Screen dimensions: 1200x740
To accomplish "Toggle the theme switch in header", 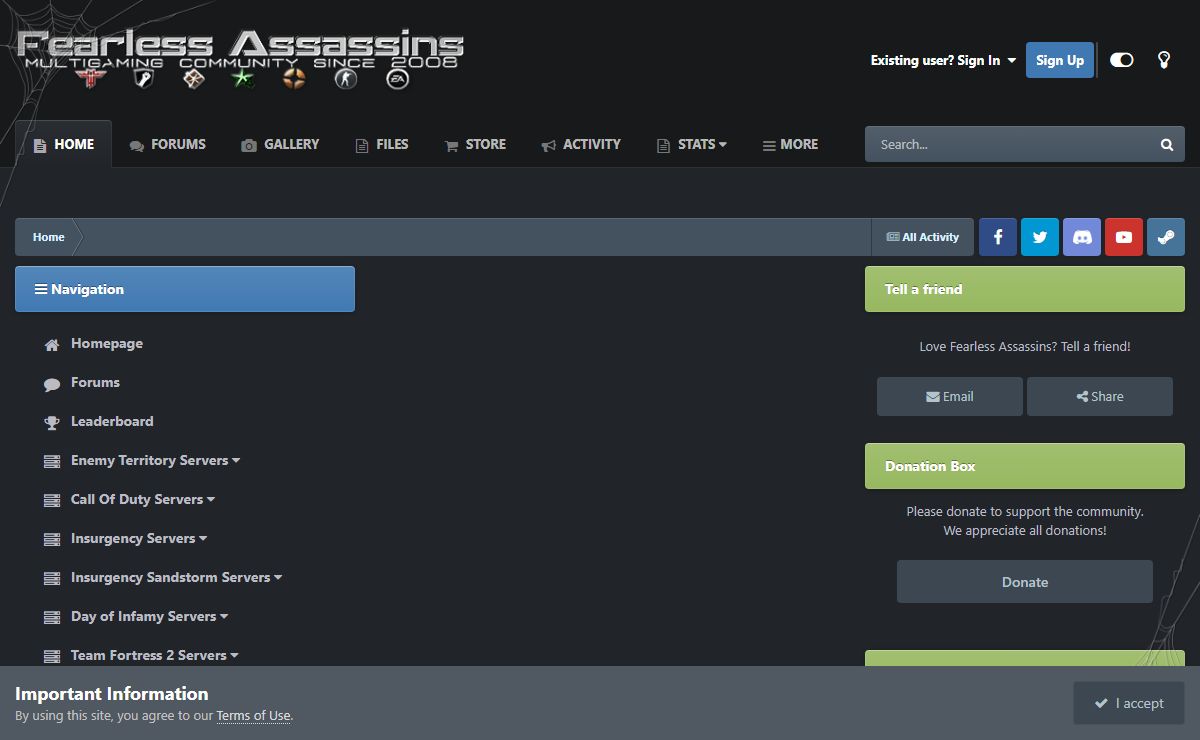I will 1122,60.
